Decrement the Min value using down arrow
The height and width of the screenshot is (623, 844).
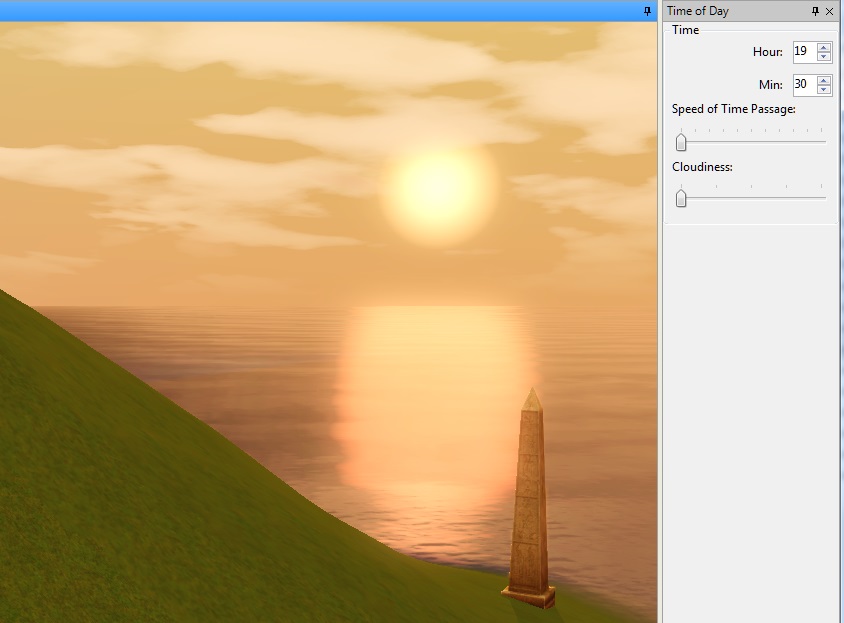pyautogui.click(x=824, y=91)
